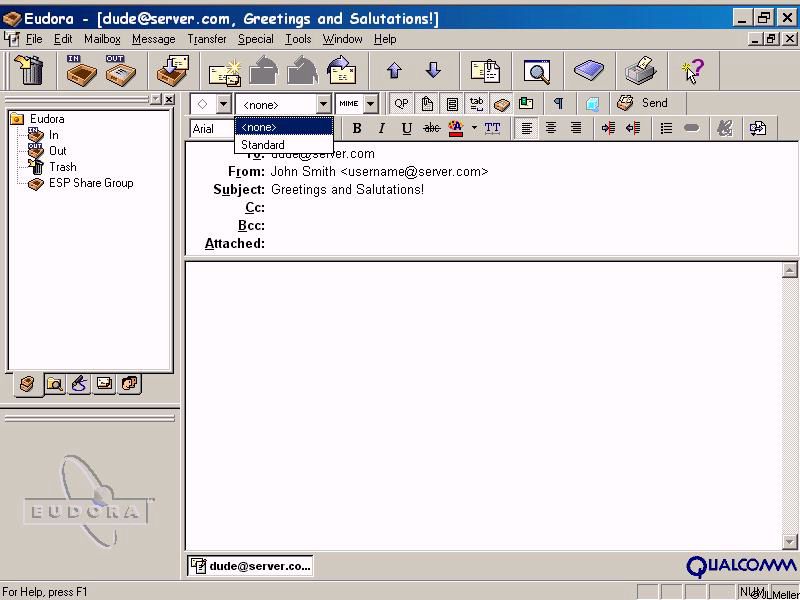800x600 pixels.
Task: Toggle Return Receipt icon
Action: coord(526,104)
